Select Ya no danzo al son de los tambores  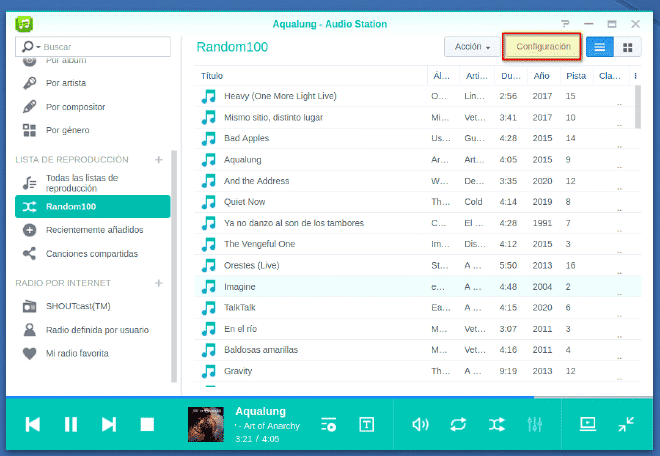coord(418,223)
